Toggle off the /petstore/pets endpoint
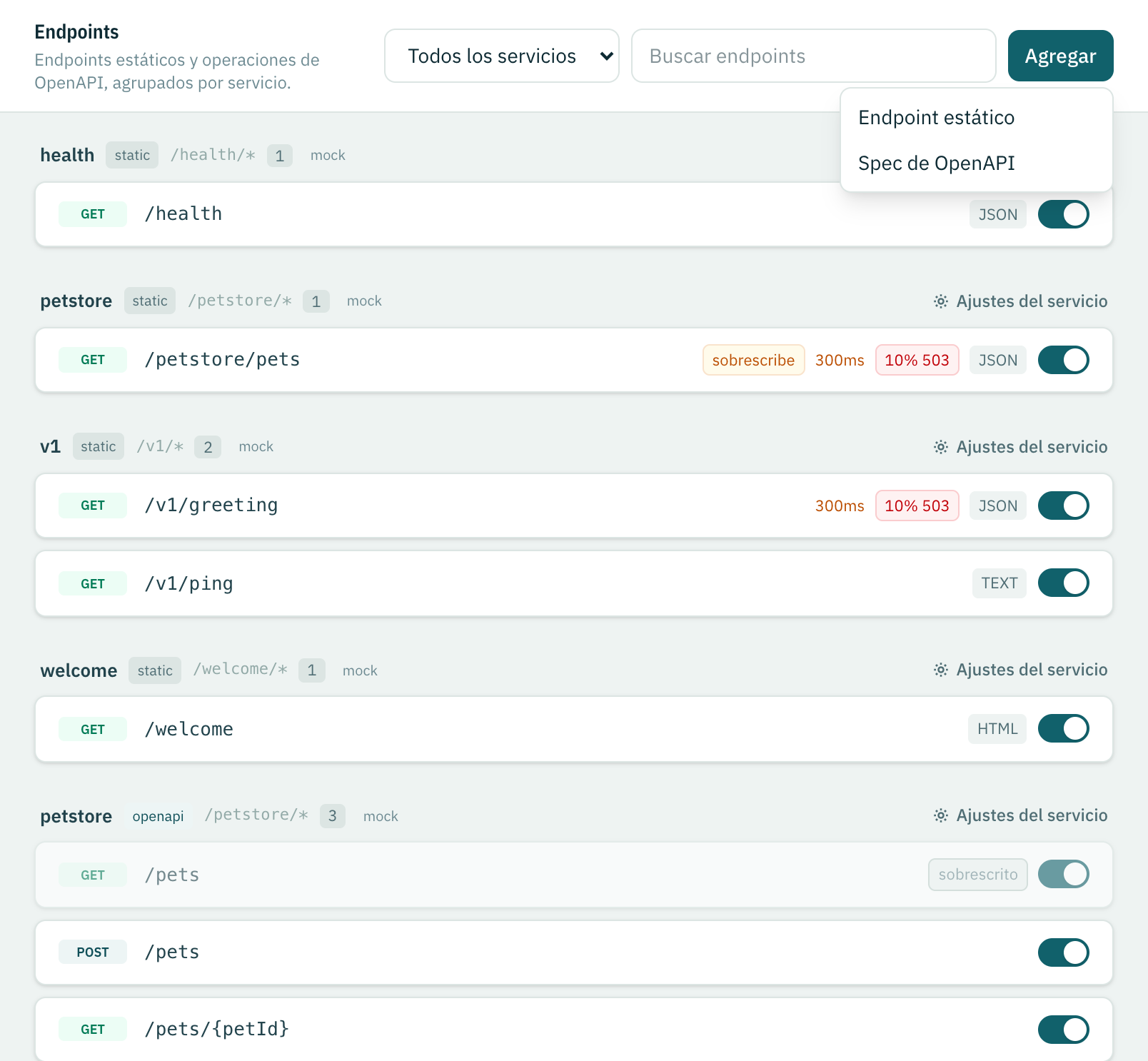Screen dimensions: 1148x1061 coord(1063,360)
